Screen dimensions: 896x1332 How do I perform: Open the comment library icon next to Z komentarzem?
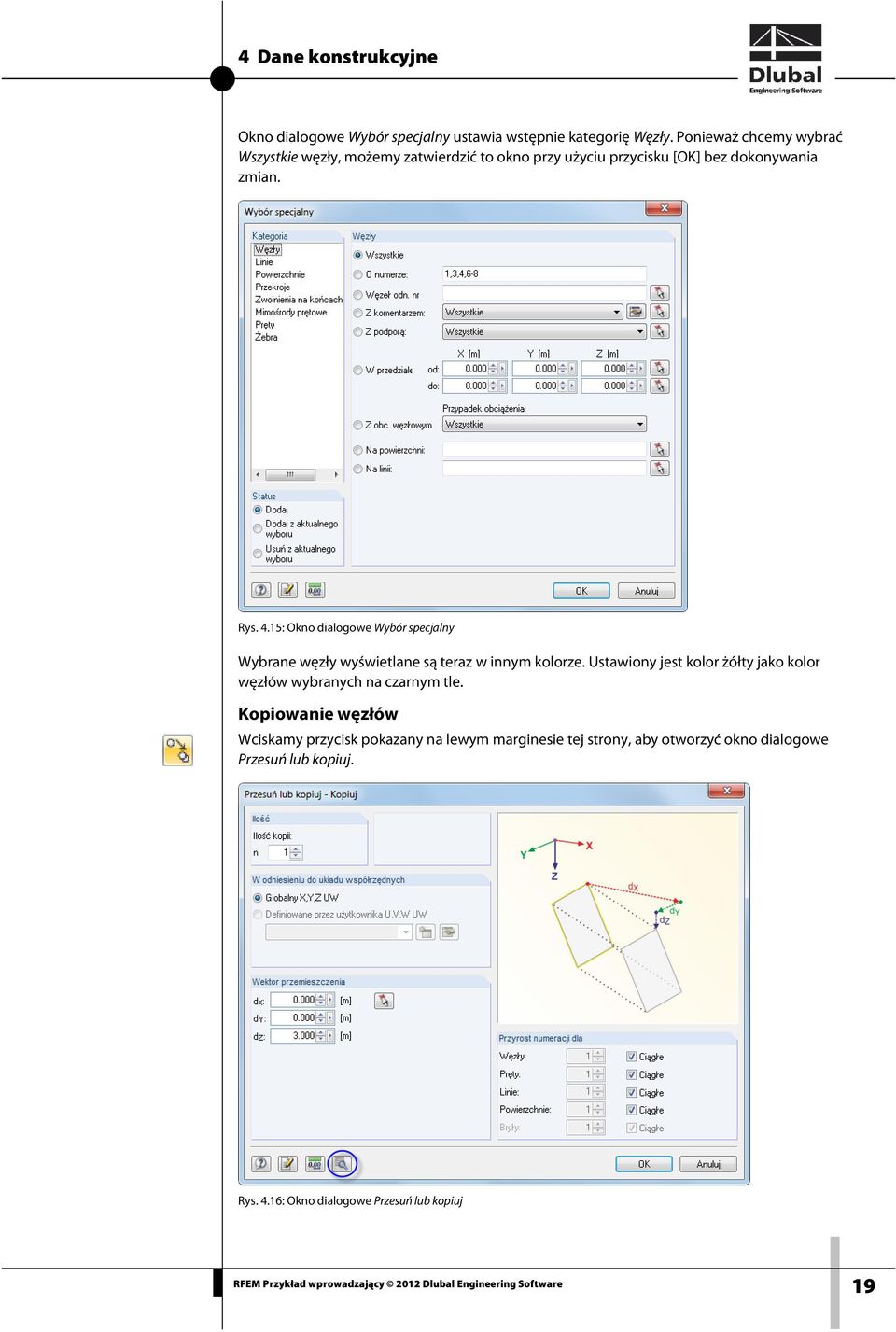[636, 312]
